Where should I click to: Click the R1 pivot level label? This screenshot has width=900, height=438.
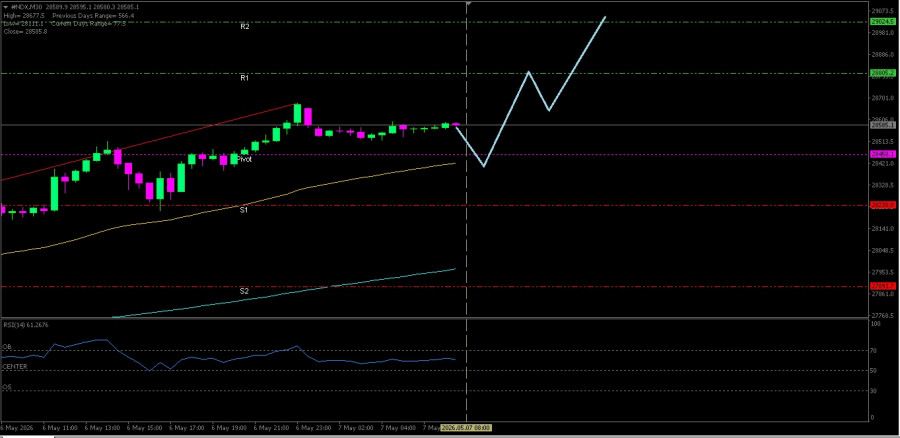[245, 78]
